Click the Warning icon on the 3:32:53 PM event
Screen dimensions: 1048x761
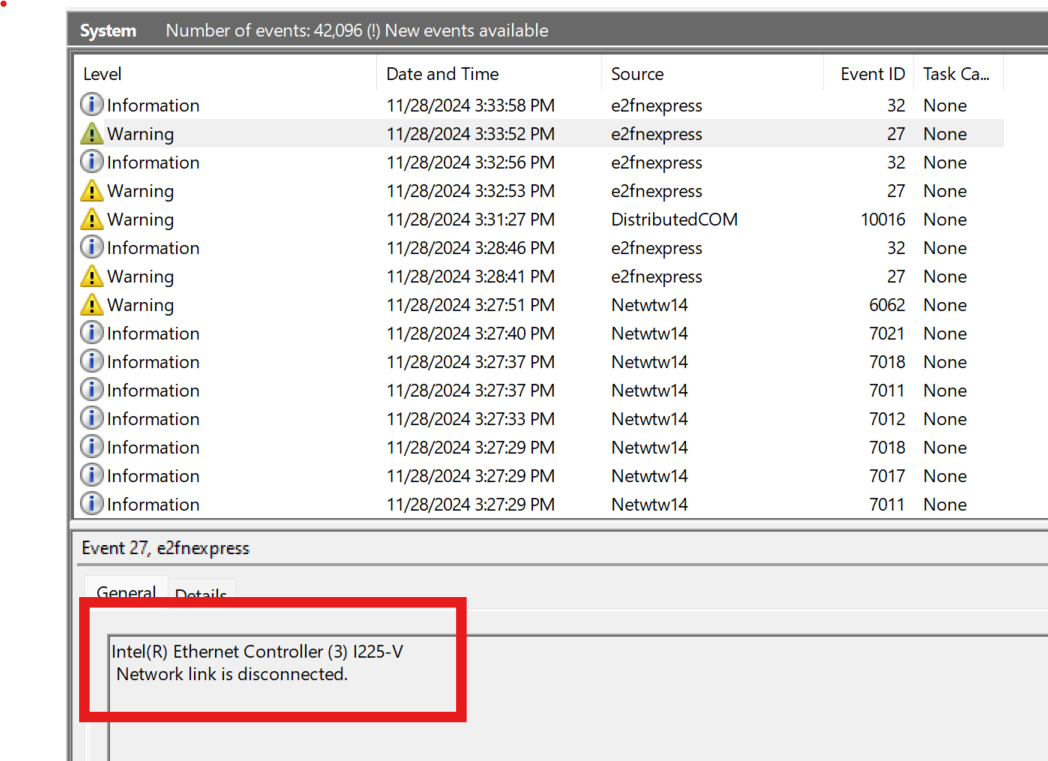91,190
